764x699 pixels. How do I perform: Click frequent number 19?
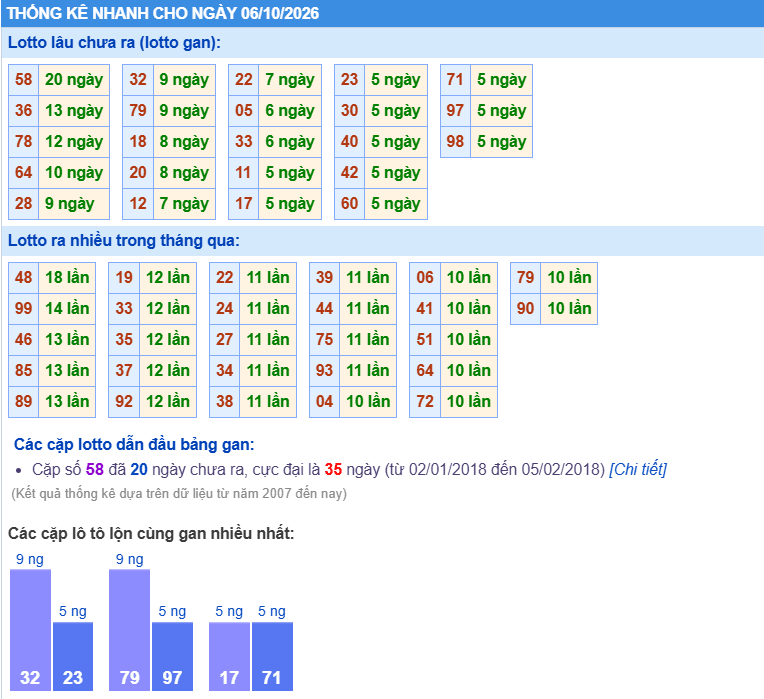point(124,278)
